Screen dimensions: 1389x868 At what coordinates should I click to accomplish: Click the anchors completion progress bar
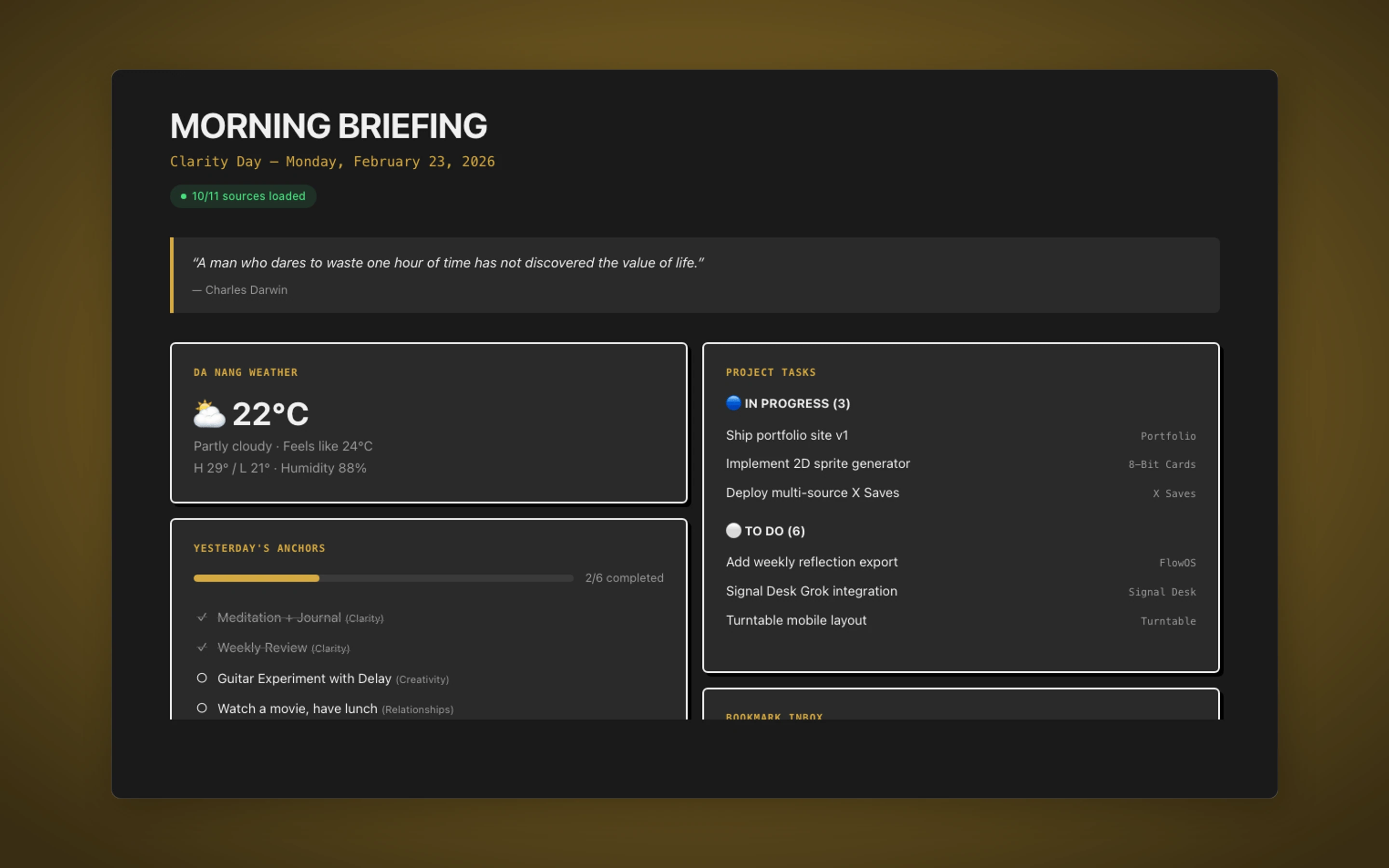click(383, 578)
